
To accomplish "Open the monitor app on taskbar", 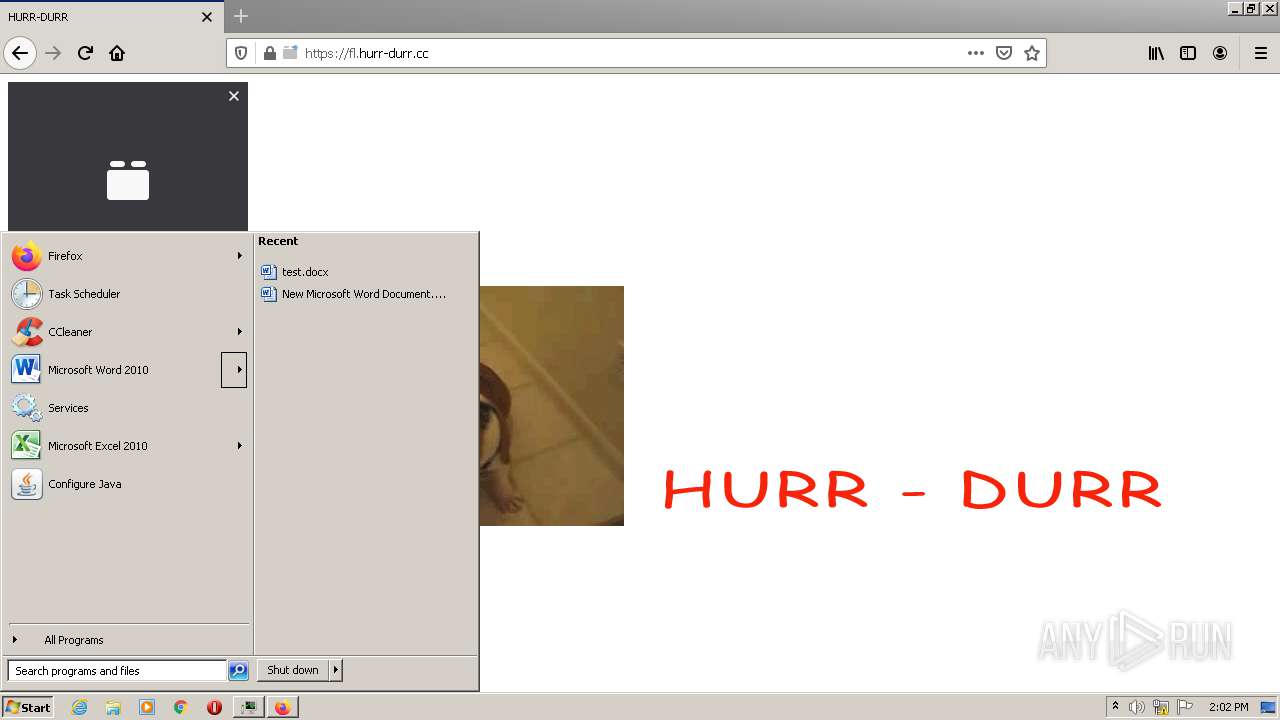I will (248, 707).
